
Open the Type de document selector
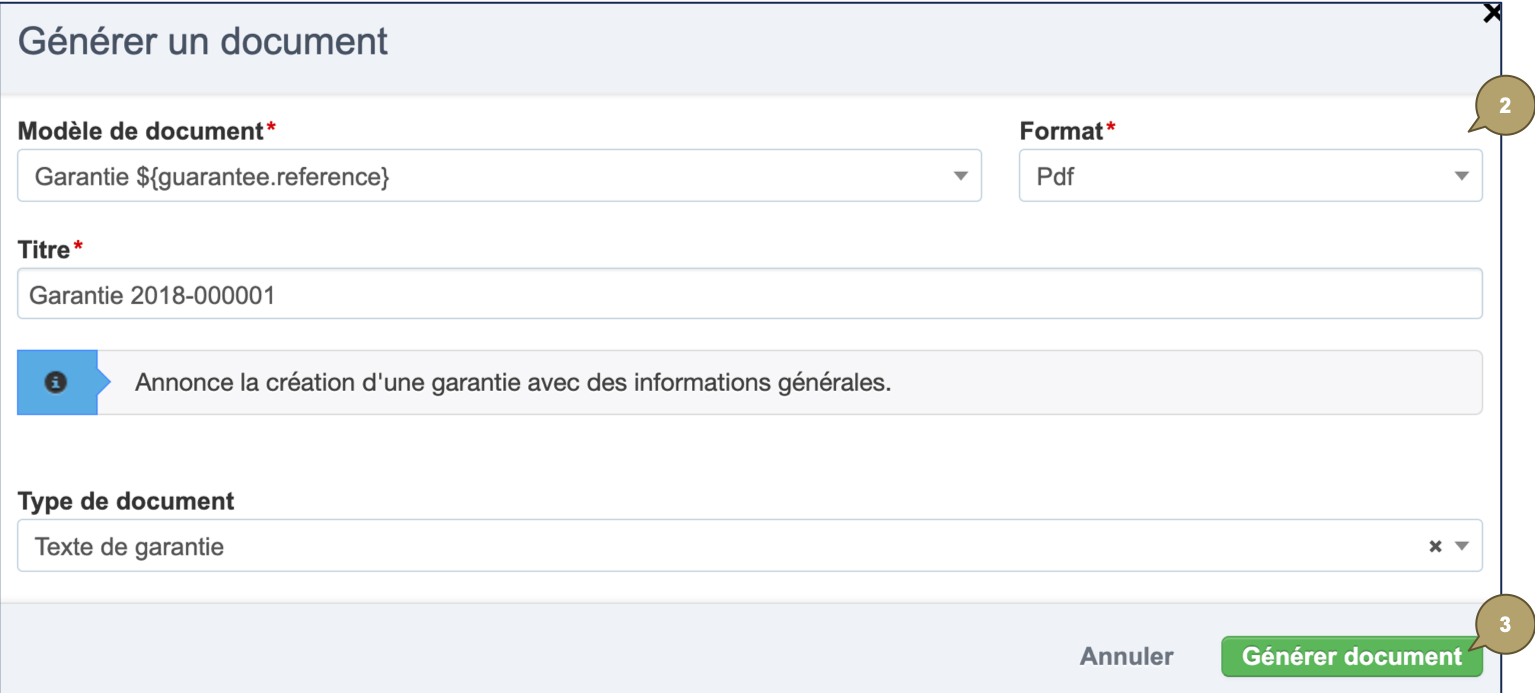point(700,546)
